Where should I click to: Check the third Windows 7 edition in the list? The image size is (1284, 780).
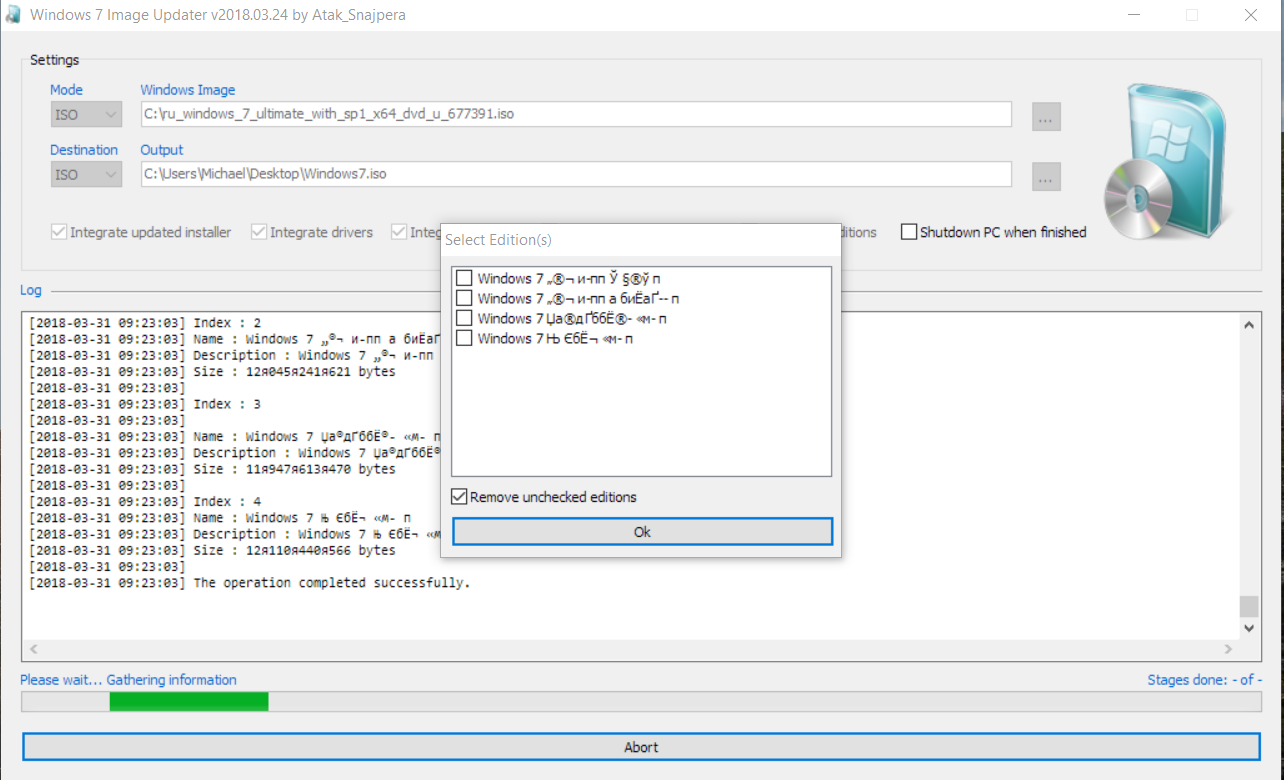pos(464,318)
